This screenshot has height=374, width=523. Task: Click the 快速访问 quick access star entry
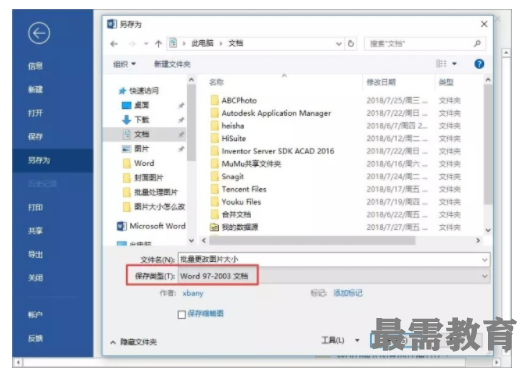139,90
